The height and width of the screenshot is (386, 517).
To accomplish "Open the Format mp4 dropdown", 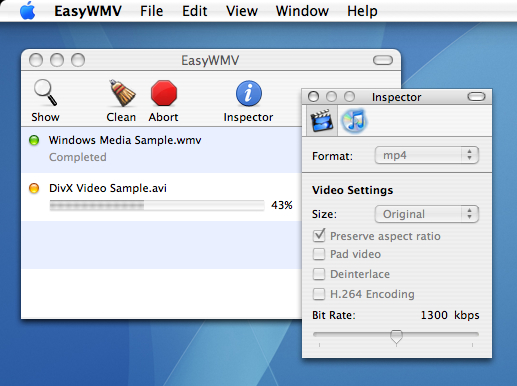I will pos(427,155).
